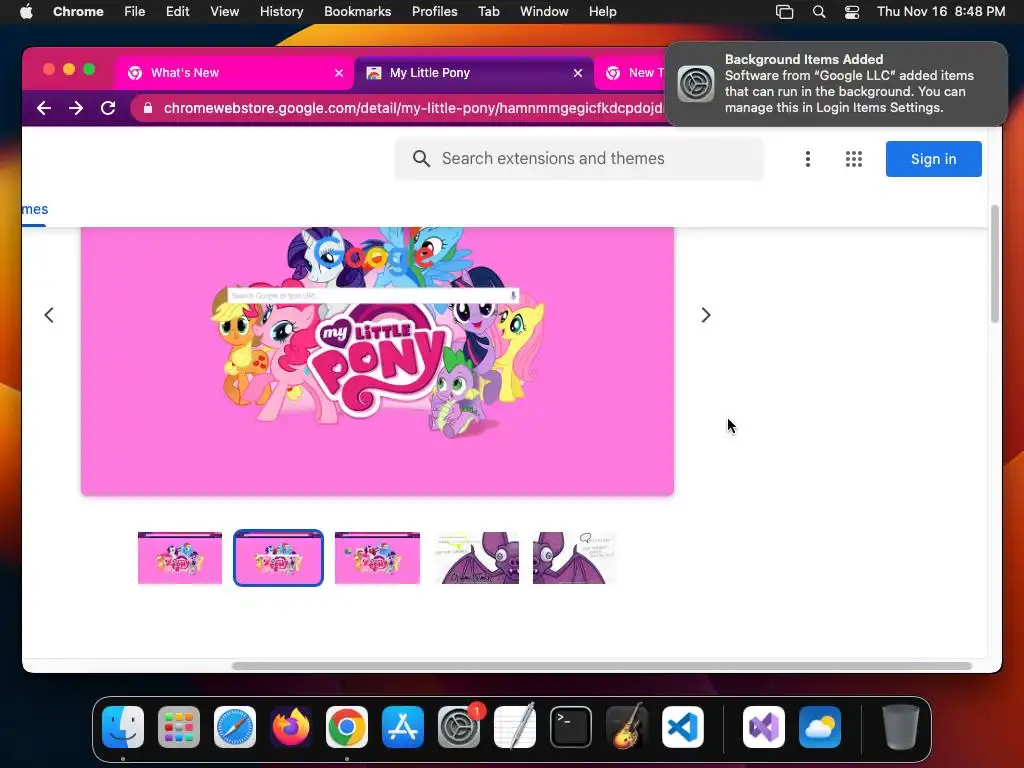Image resolution: width=1024 pixels, height=768 pixels.
Task: Open the View menu
Action: (x=225, y=12)
